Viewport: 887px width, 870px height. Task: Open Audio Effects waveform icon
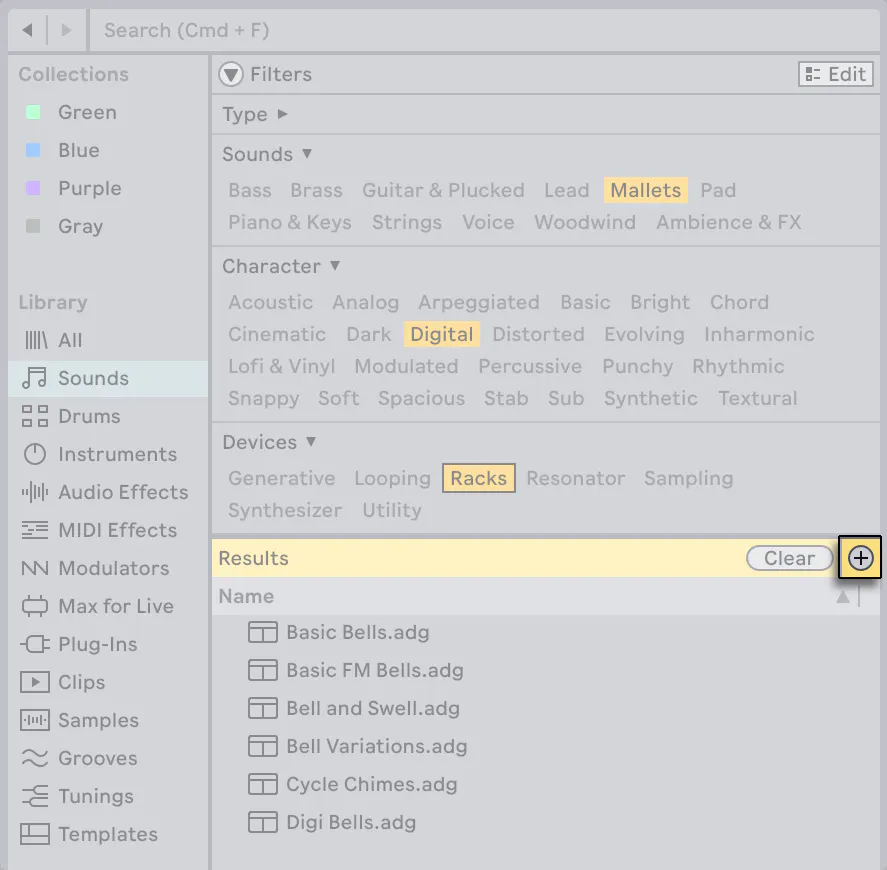[x=35, y=492]
